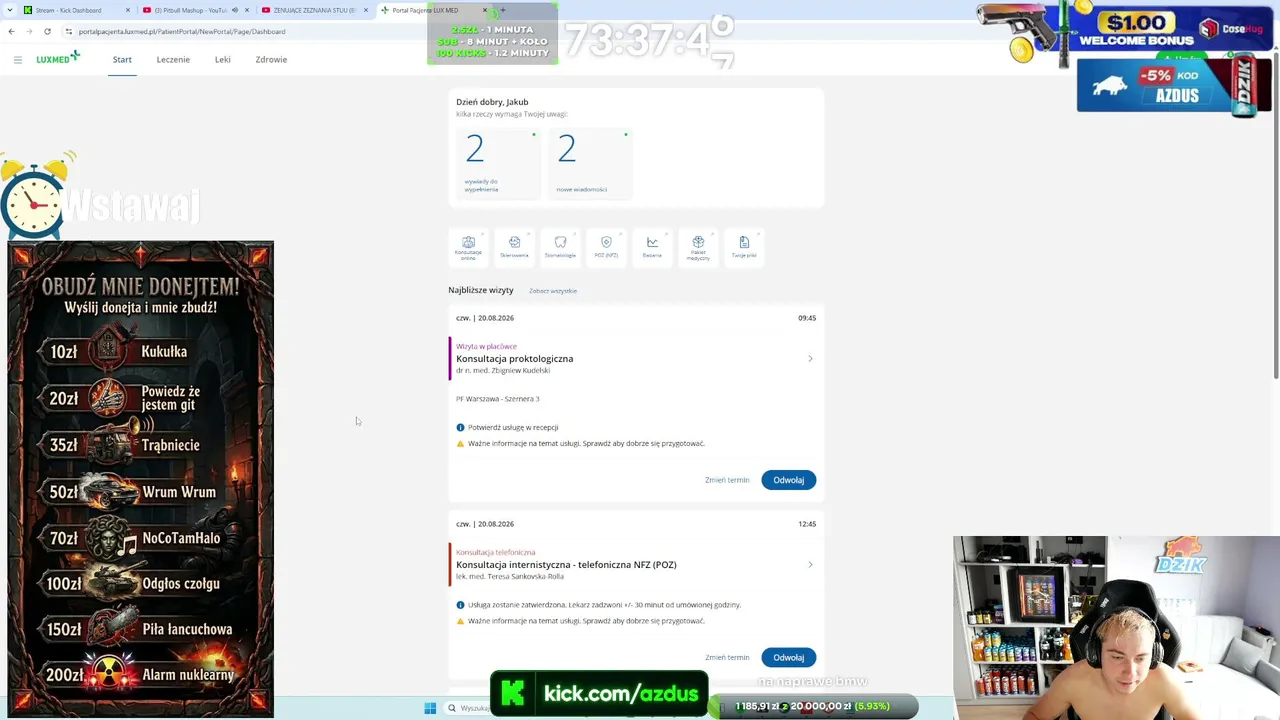Click the Najbliższe wizyty heading
This screenshot has height=720, width=1280.
[481, 290]
